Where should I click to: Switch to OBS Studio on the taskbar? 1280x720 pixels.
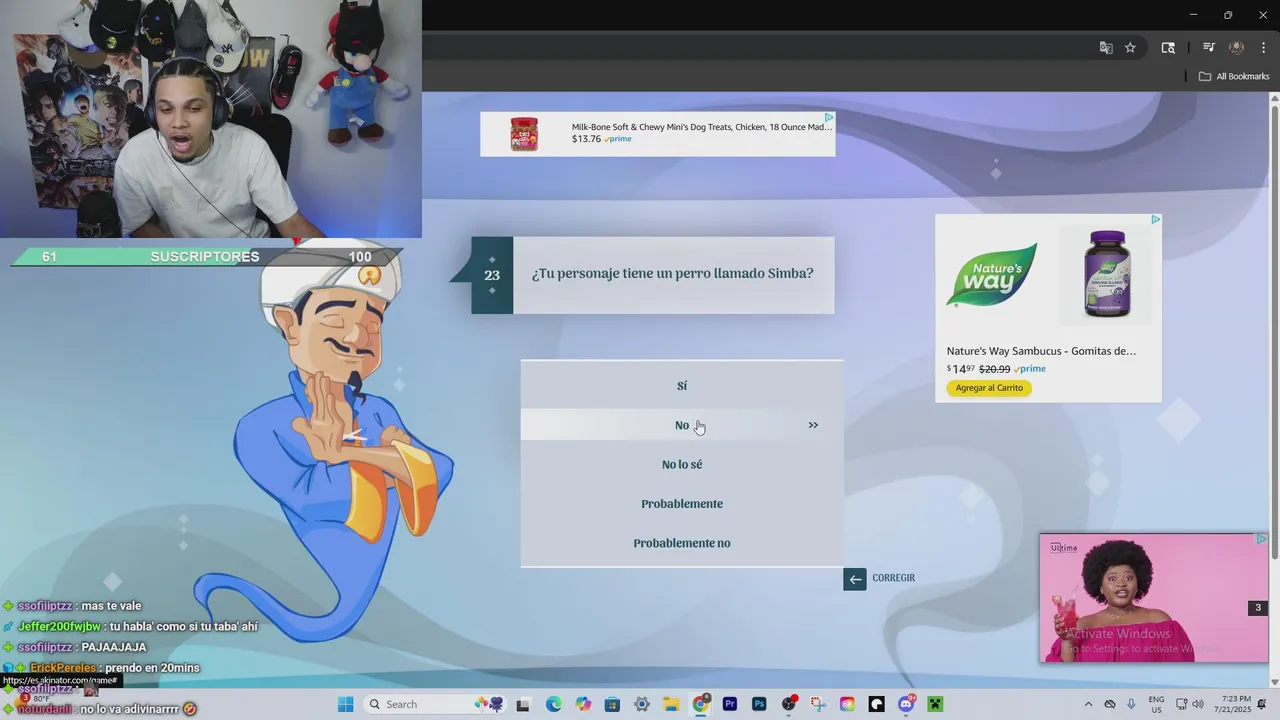coord(789,704)
